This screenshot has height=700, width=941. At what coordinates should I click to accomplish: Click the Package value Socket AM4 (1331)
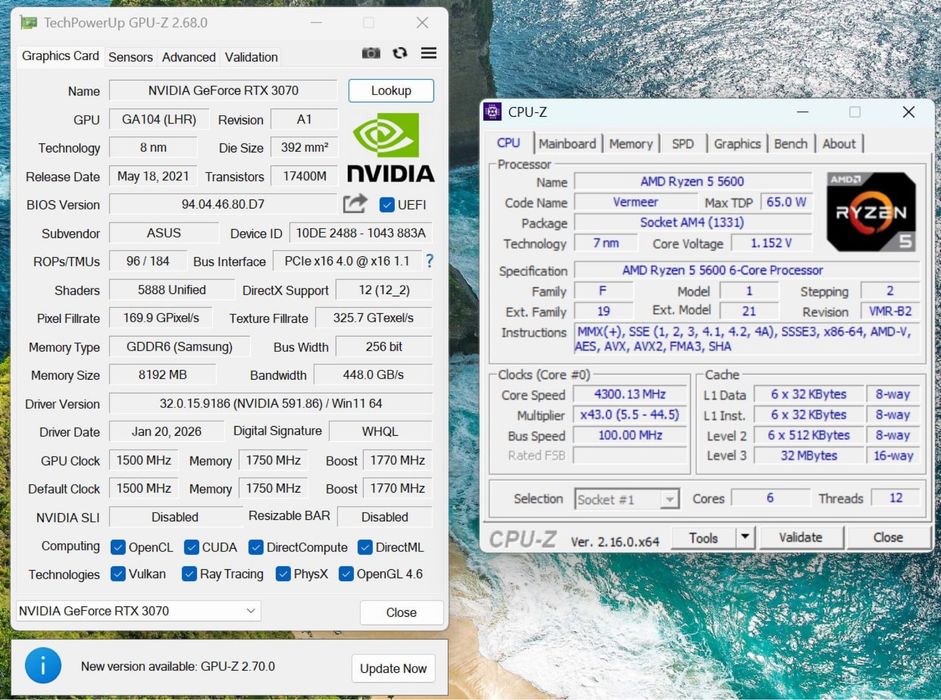coord(692,223)
